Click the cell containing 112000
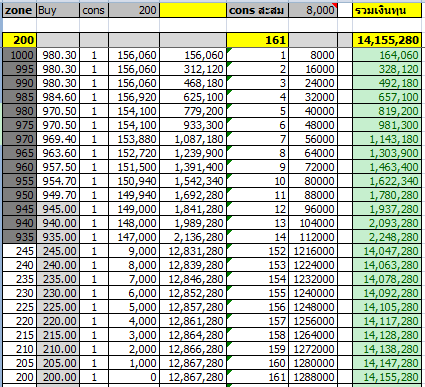Screen dimensions: 425x387 pyautogui.click(x=313, y=237)
